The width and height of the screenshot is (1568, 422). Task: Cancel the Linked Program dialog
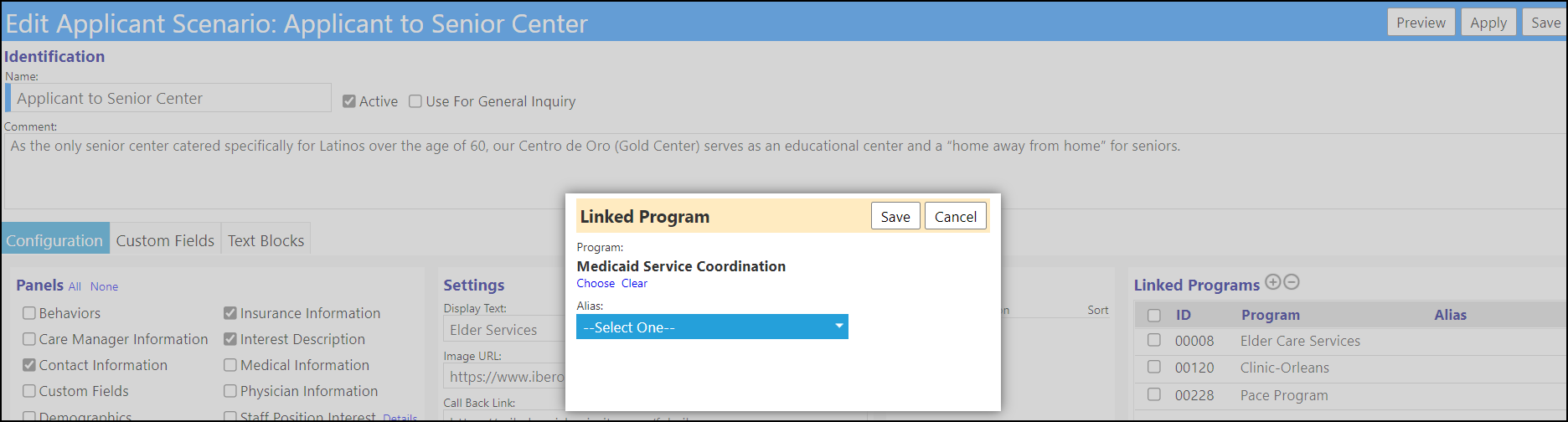(x=956, y=216)
